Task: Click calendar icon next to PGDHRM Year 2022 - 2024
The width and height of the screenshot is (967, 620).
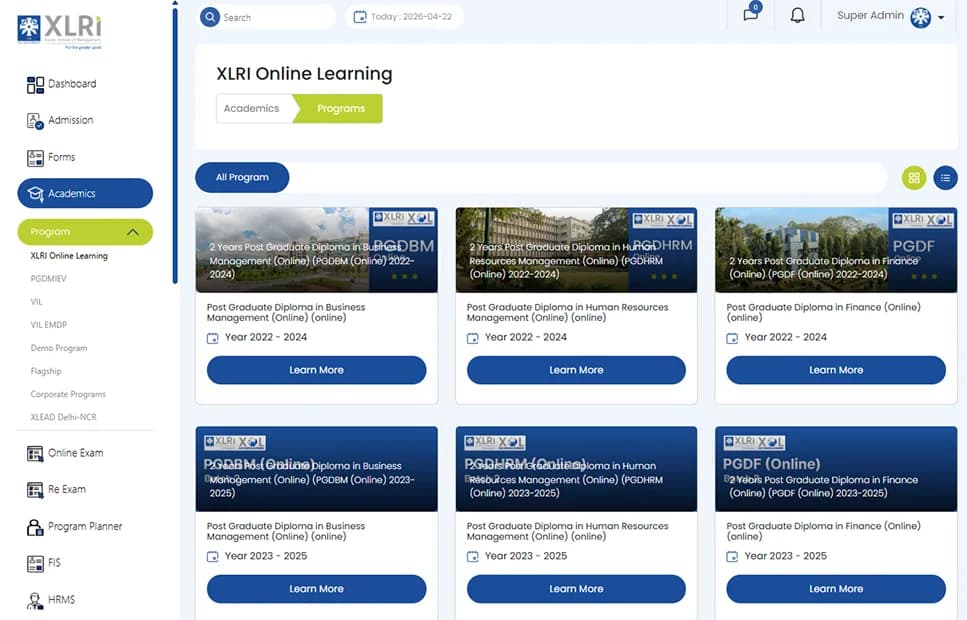Action: point(472,338)
